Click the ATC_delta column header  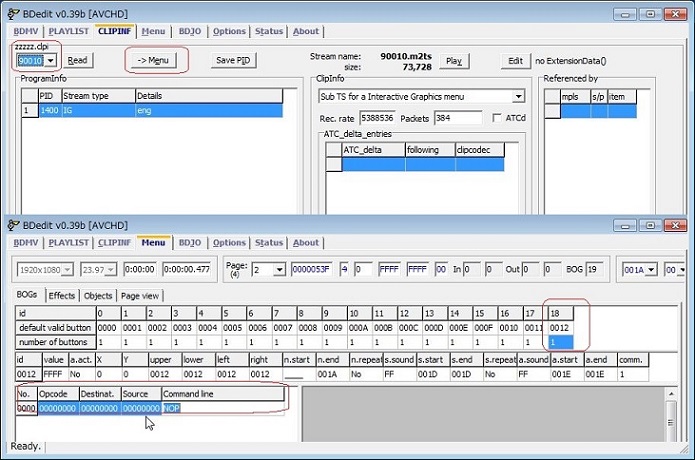pyautogui.click(x=373, y=150)
